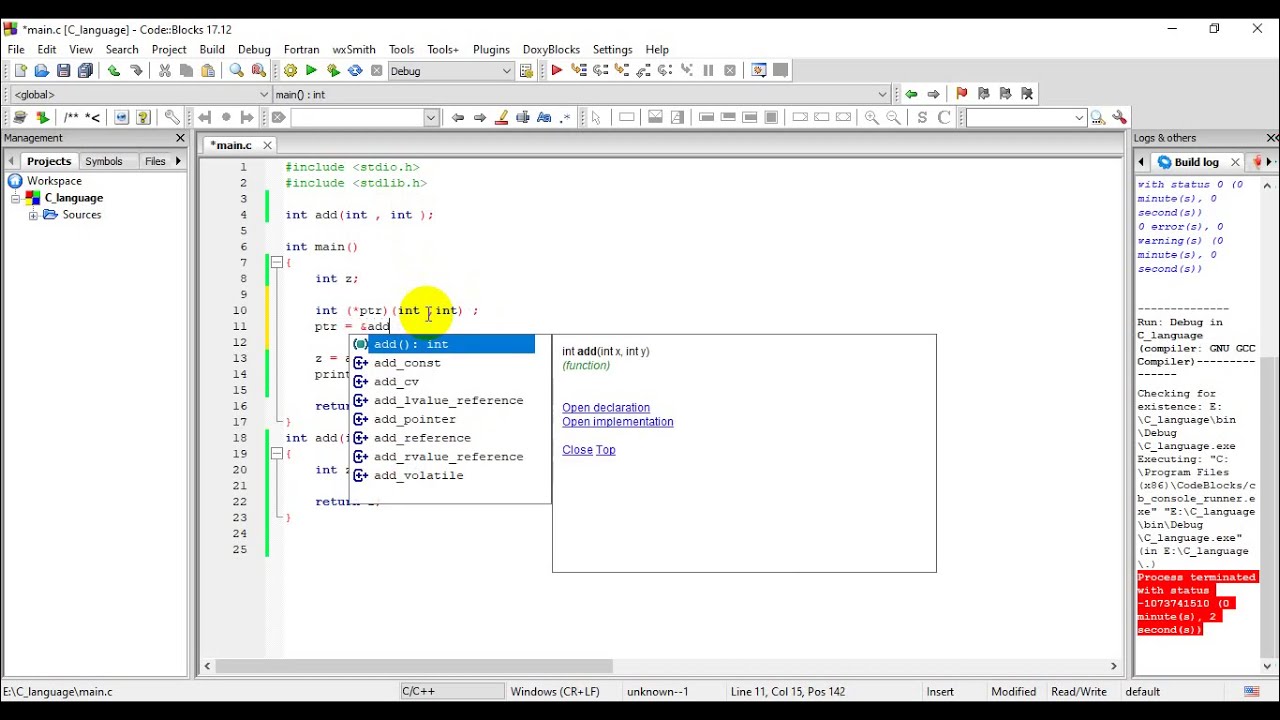
Task: Open the Replace tool
Action: 259,71
